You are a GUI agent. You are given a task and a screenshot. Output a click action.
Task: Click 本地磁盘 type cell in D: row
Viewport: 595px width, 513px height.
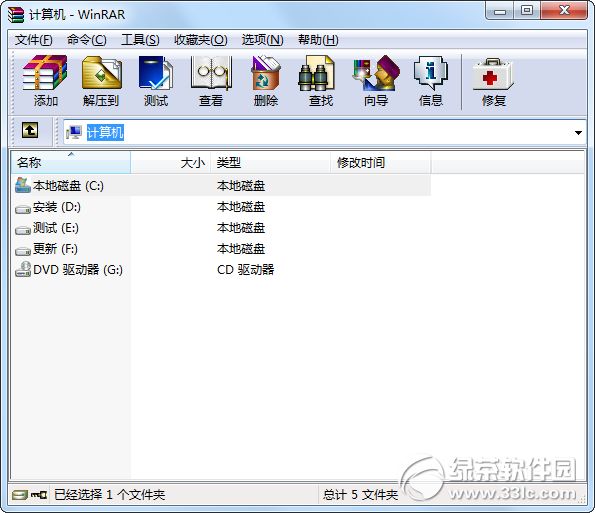point(241,207)
